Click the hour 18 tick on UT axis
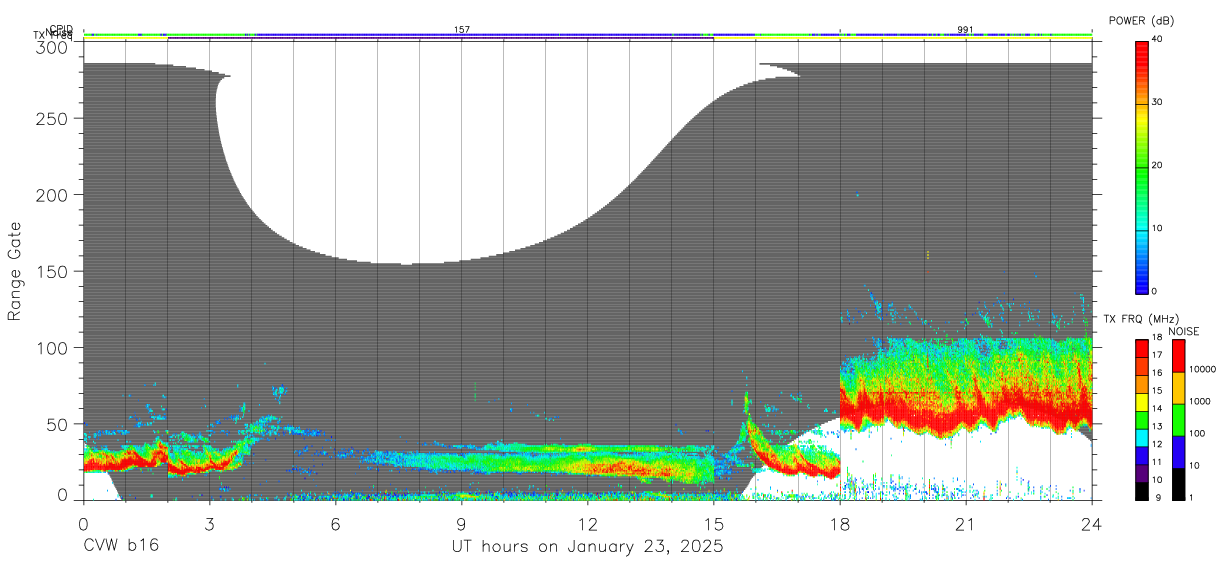Screen dimensions: 1228x567 point(839,523)
